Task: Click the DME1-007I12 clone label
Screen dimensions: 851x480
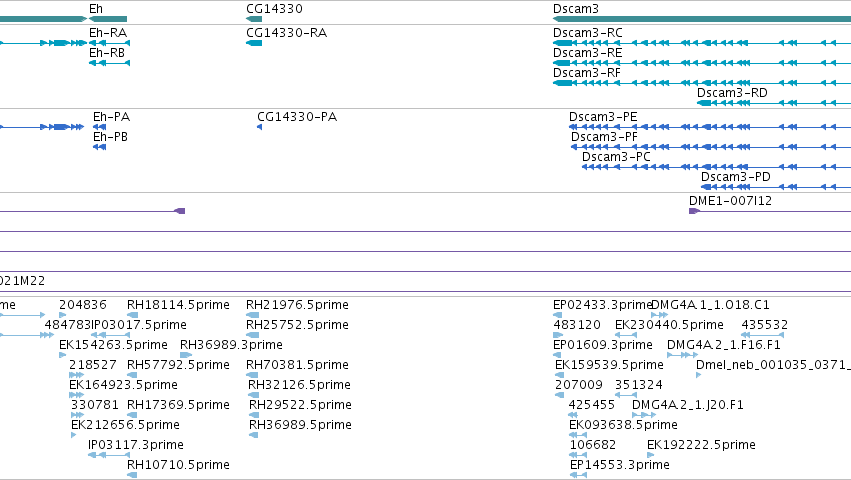Action: (x=730, y=201)
